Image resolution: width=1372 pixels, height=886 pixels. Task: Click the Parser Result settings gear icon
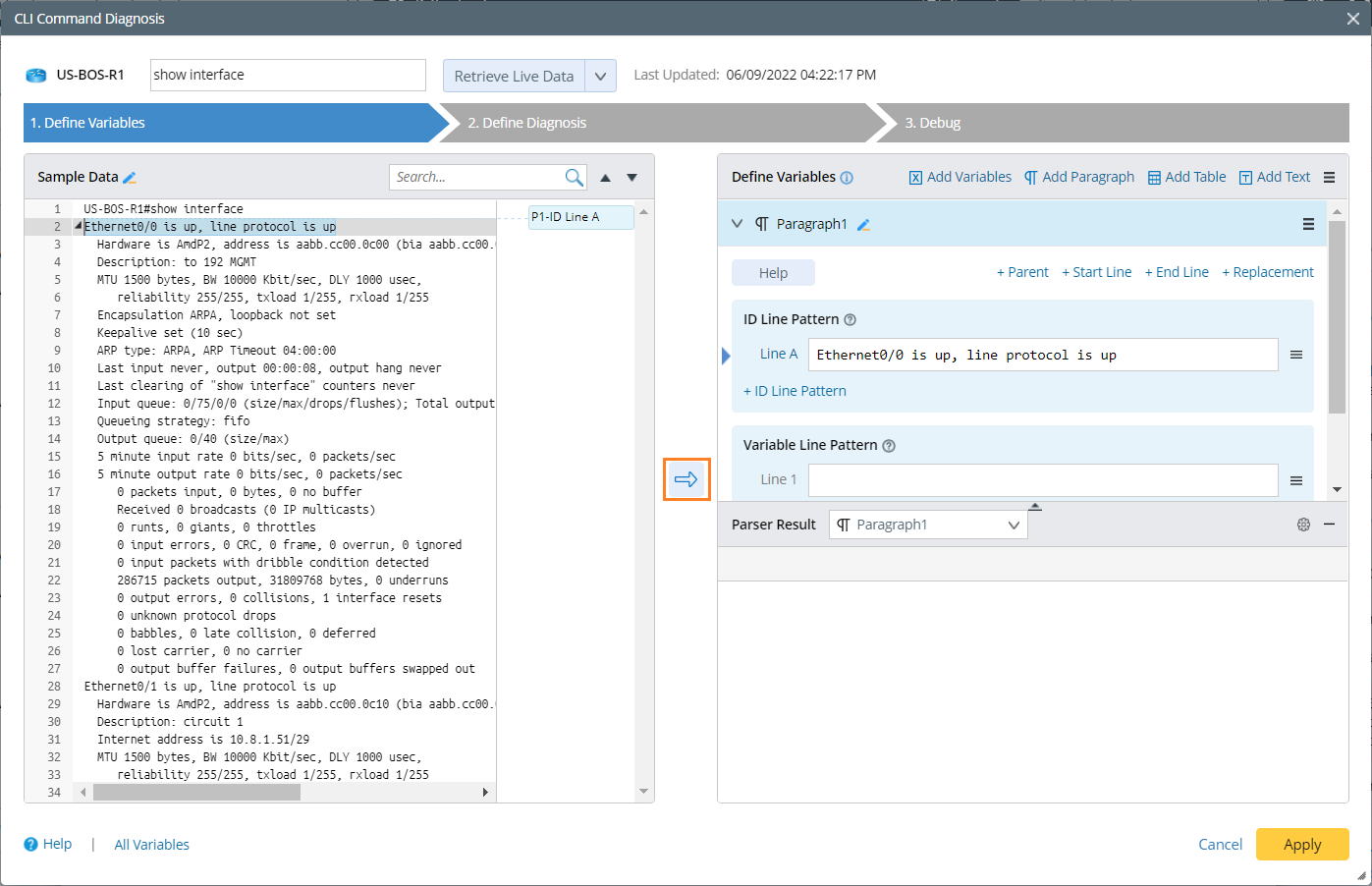point(1303,525)
